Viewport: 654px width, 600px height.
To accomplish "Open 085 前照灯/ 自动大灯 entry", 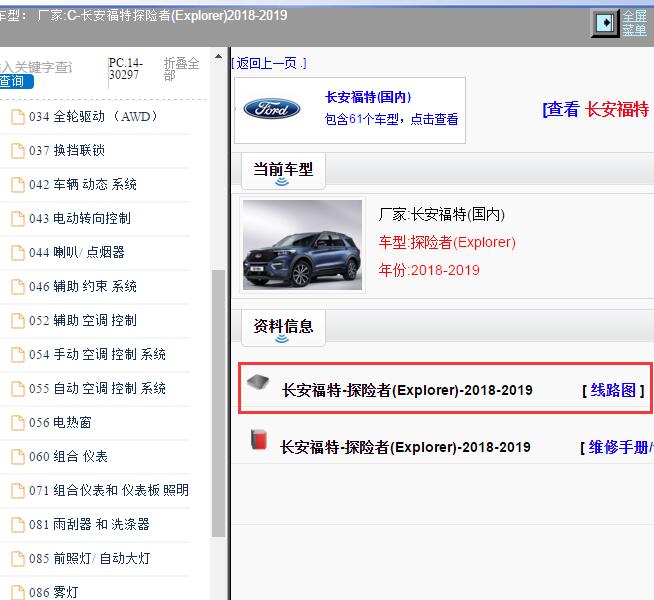I will [89, 558].
